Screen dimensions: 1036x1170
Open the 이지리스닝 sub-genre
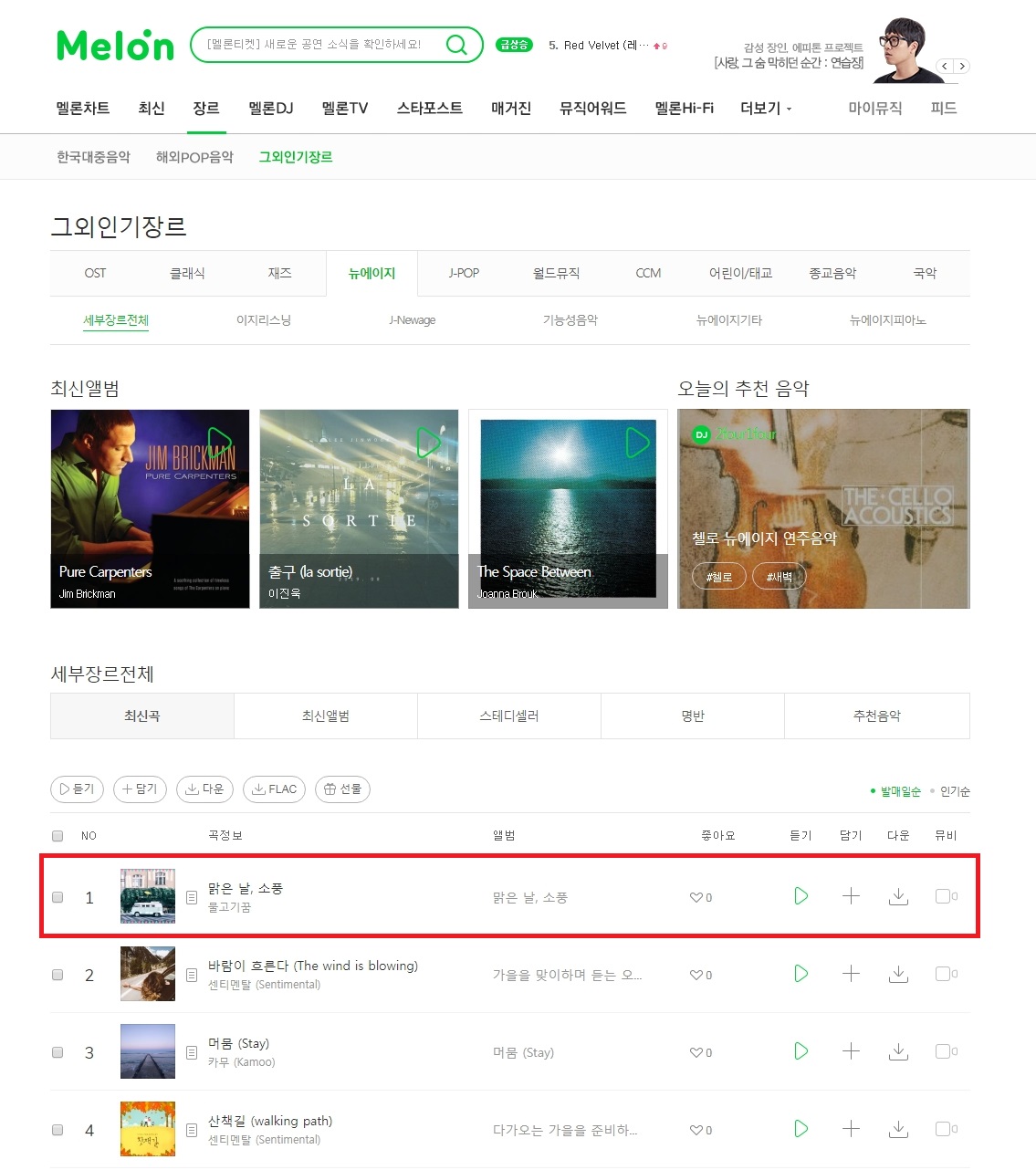pyautogui.click(x=264, y=320)
